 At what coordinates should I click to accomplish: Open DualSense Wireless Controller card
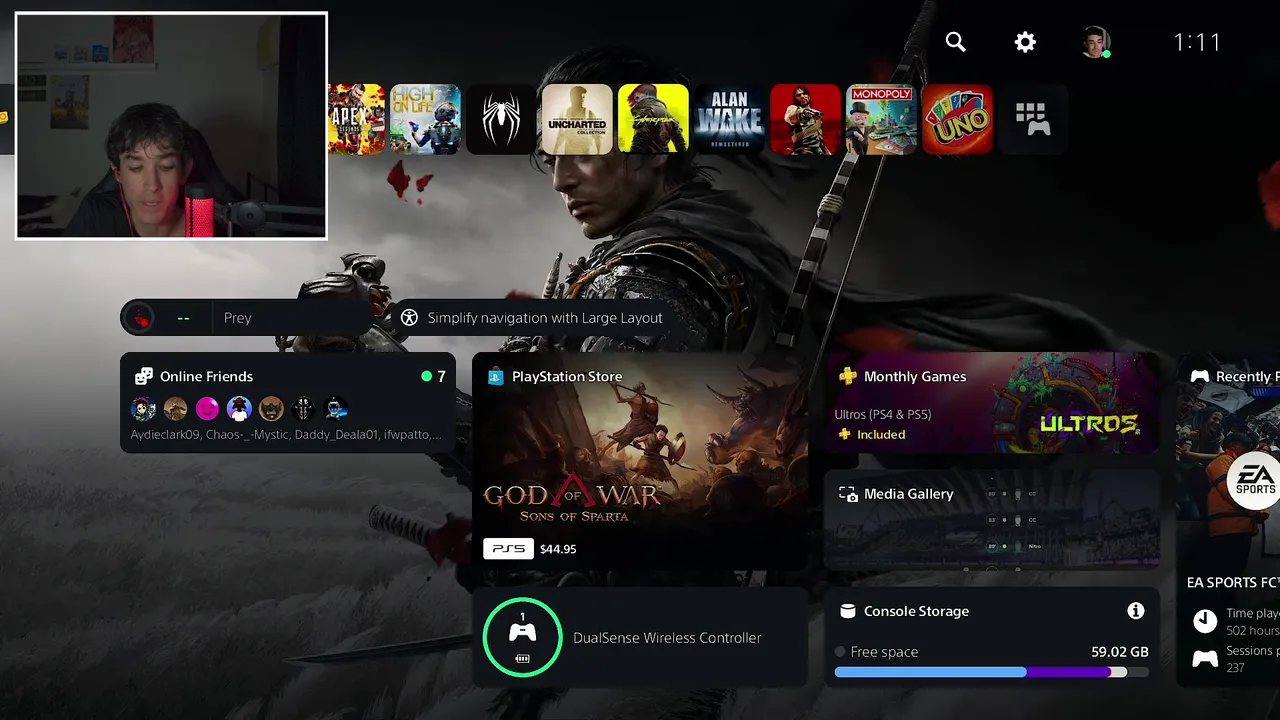point(639,637)
